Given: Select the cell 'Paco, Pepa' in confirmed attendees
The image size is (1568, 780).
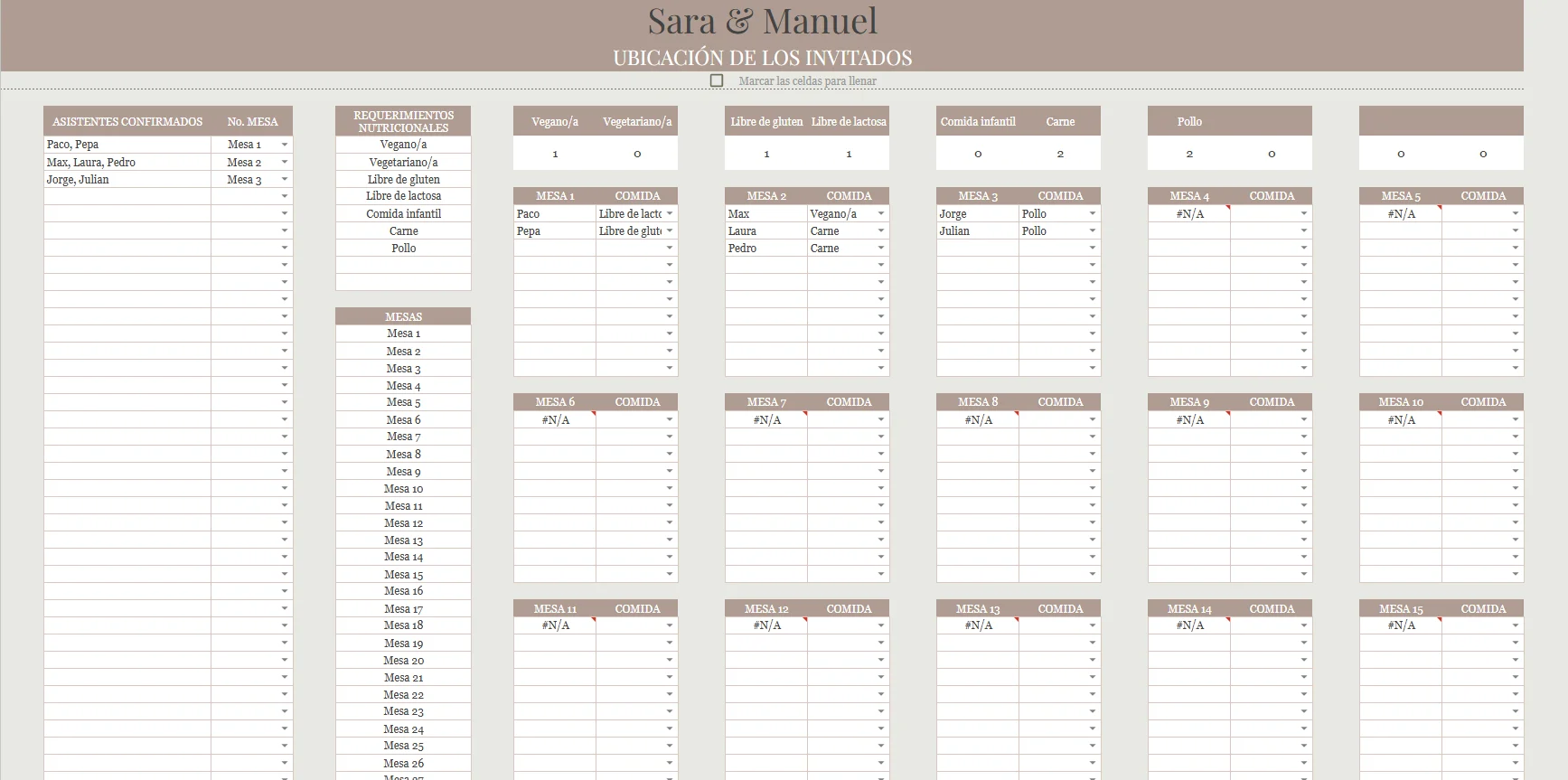Looking at the screenshot, I should coord(127,145).
